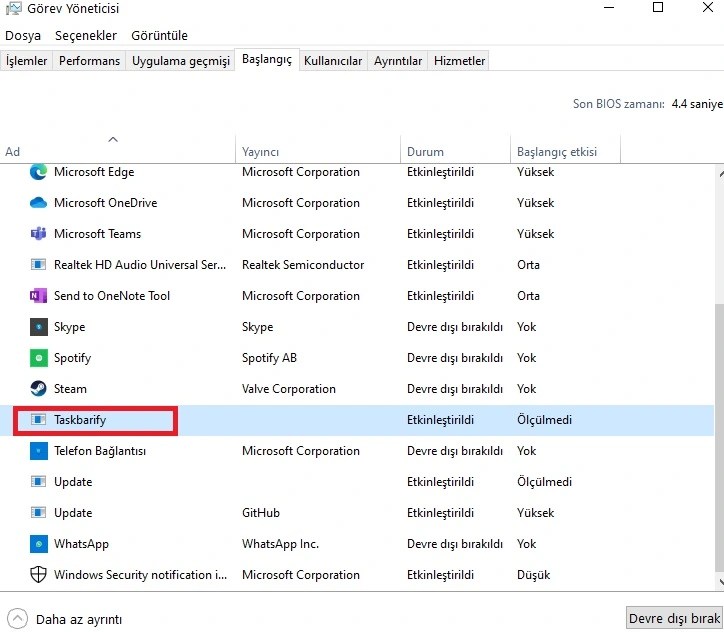
Task: Select the Başlangıç tab
Action: click(267, 60)
